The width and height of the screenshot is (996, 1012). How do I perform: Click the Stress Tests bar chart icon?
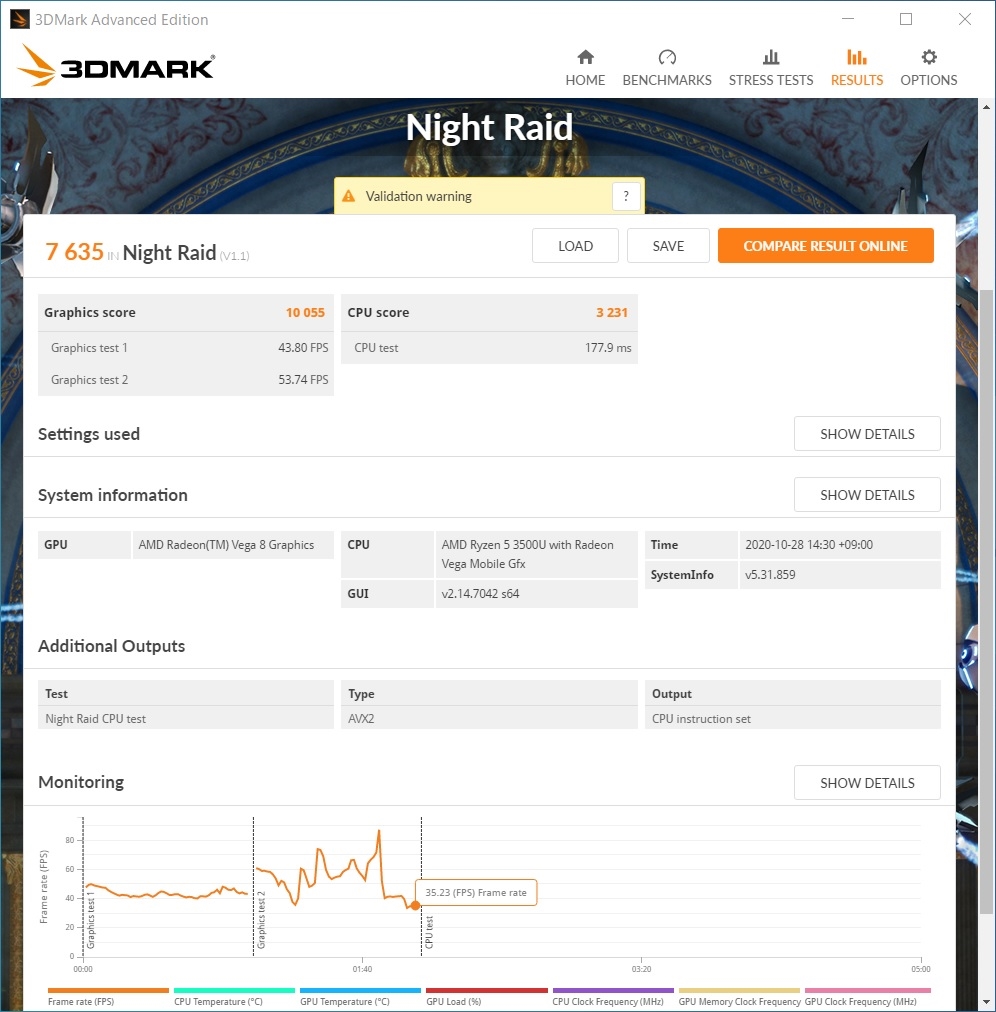point(771,57)
